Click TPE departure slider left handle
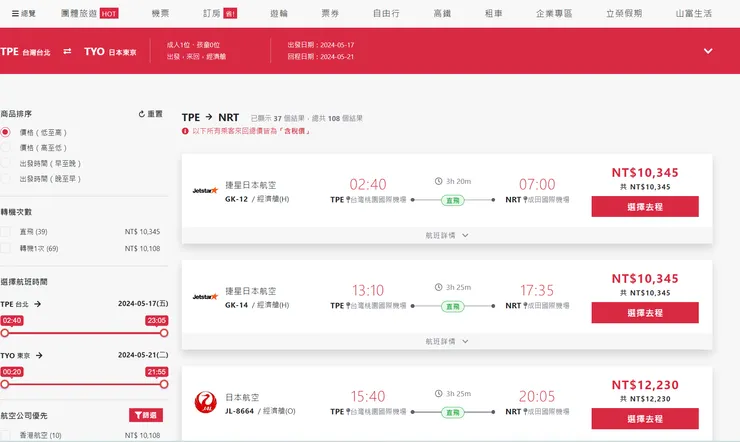740x442 pixels. pos(5,333)
